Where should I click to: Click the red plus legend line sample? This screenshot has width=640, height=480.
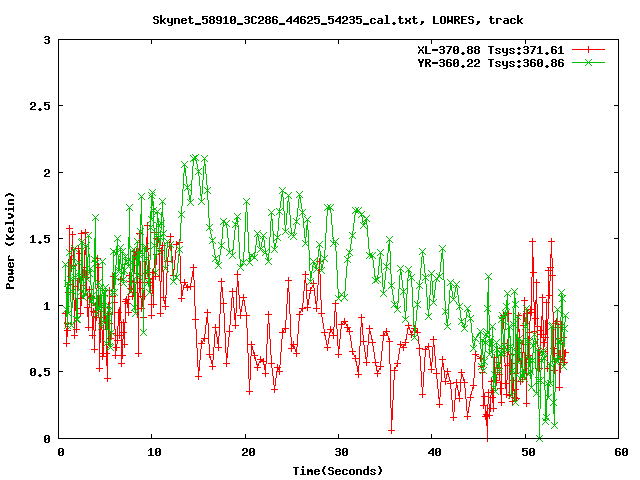point(588,50)
